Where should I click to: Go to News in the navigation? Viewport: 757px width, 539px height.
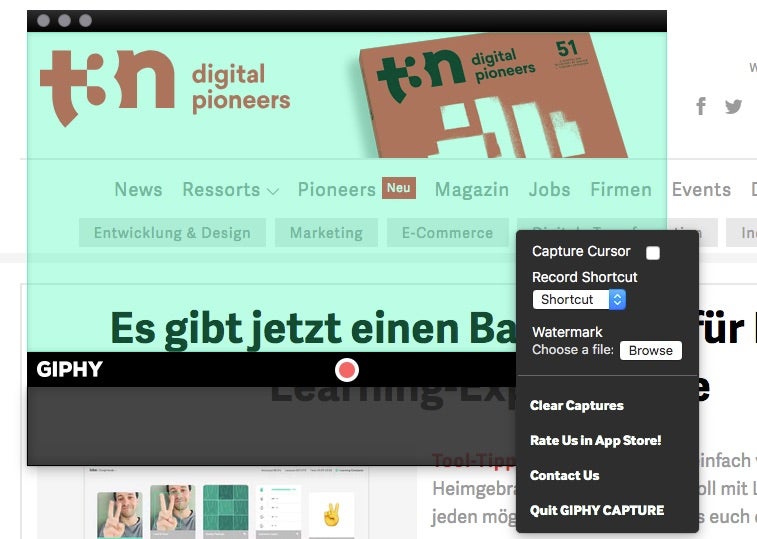(138, 189)
